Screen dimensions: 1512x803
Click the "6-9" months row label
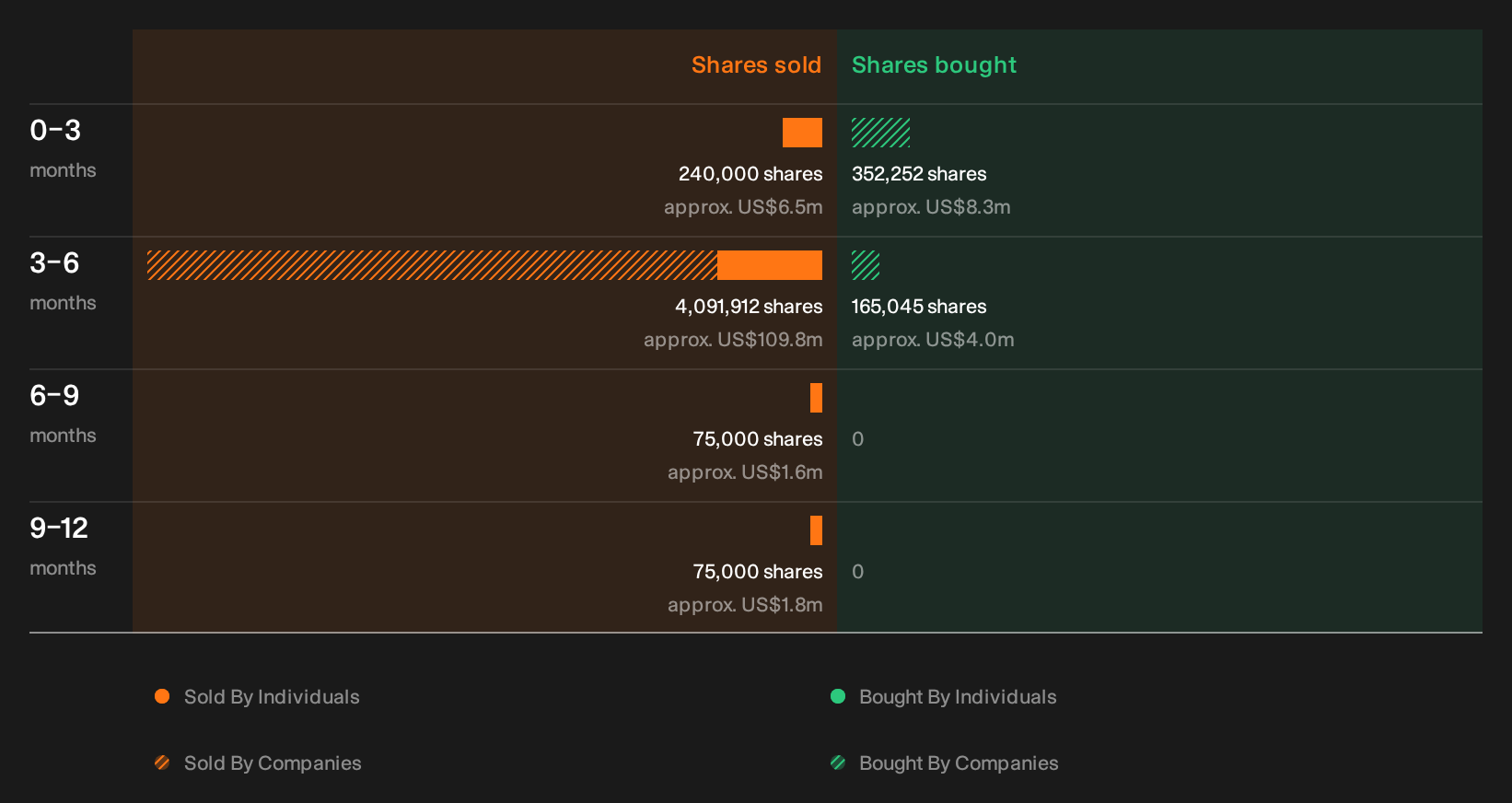pos(54,395)
